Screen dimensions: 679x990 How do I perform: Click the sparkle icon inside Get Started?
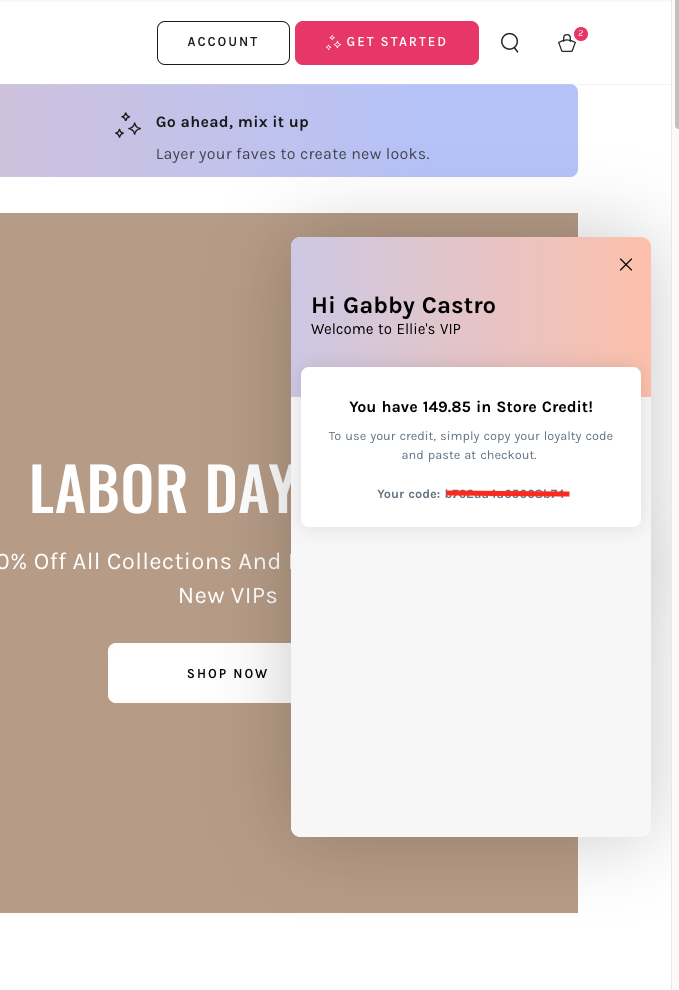(334, 43)
